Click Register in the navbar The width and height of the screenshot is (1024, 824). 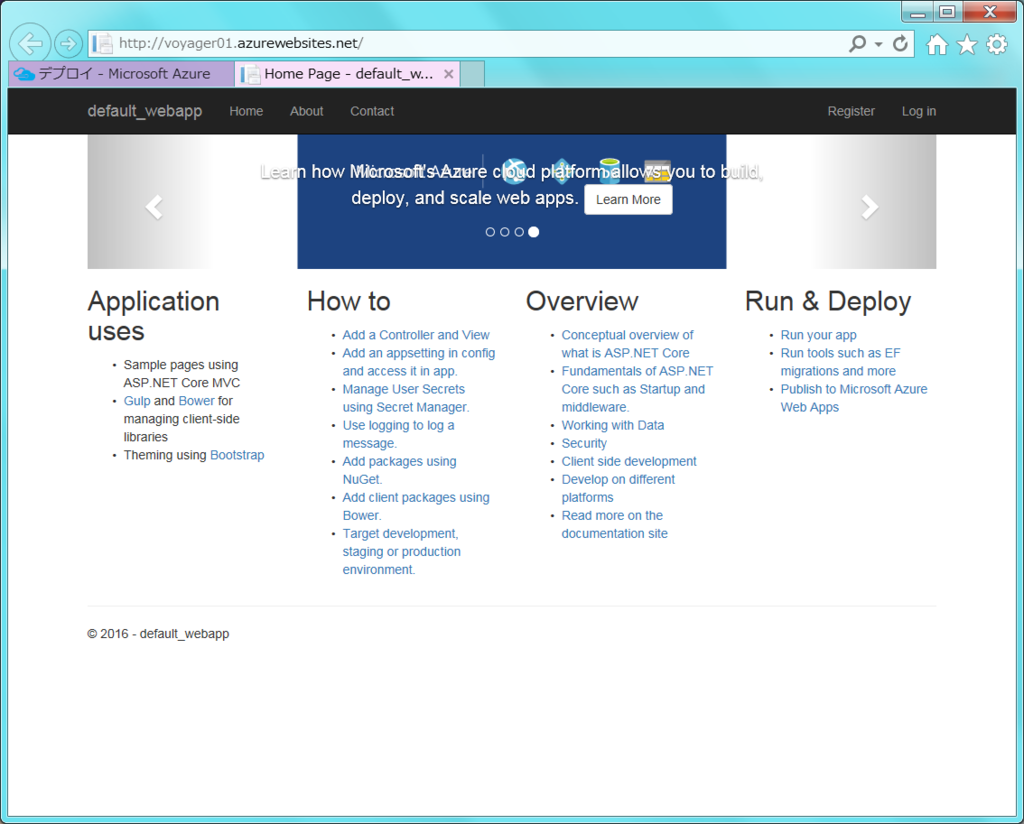(x=851, y=111)
